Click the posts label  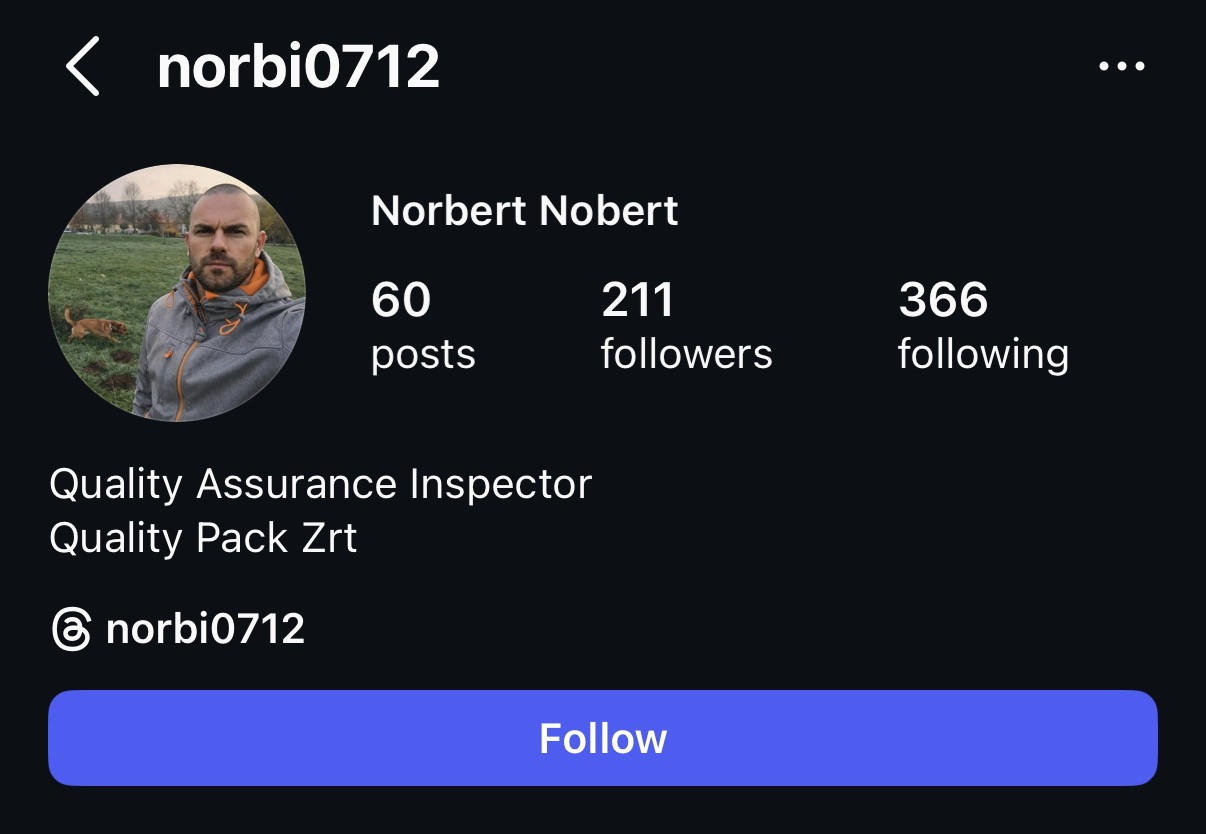pos(423,356)
